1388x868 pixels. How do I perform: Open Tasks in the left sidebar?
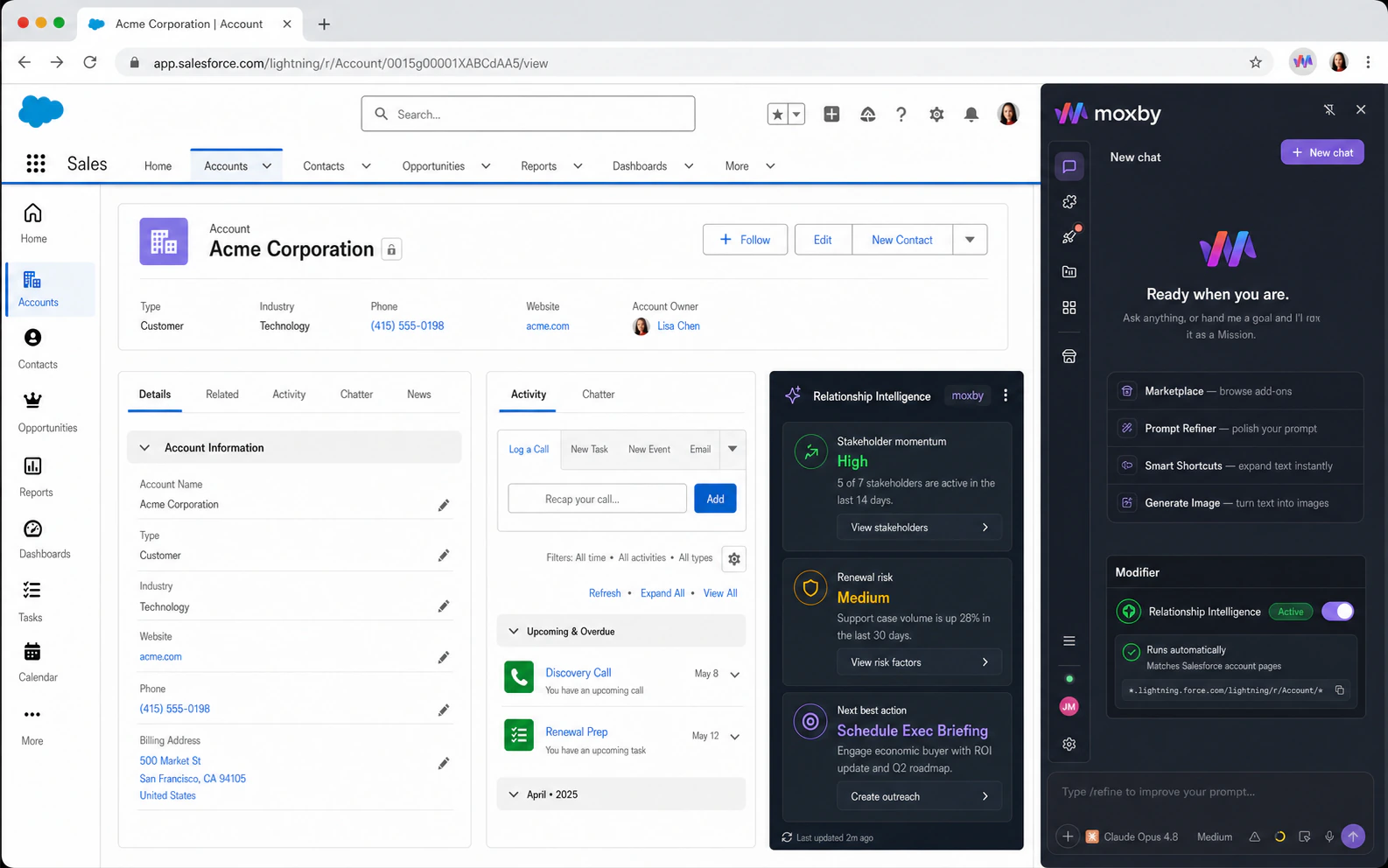click(32, 602)
